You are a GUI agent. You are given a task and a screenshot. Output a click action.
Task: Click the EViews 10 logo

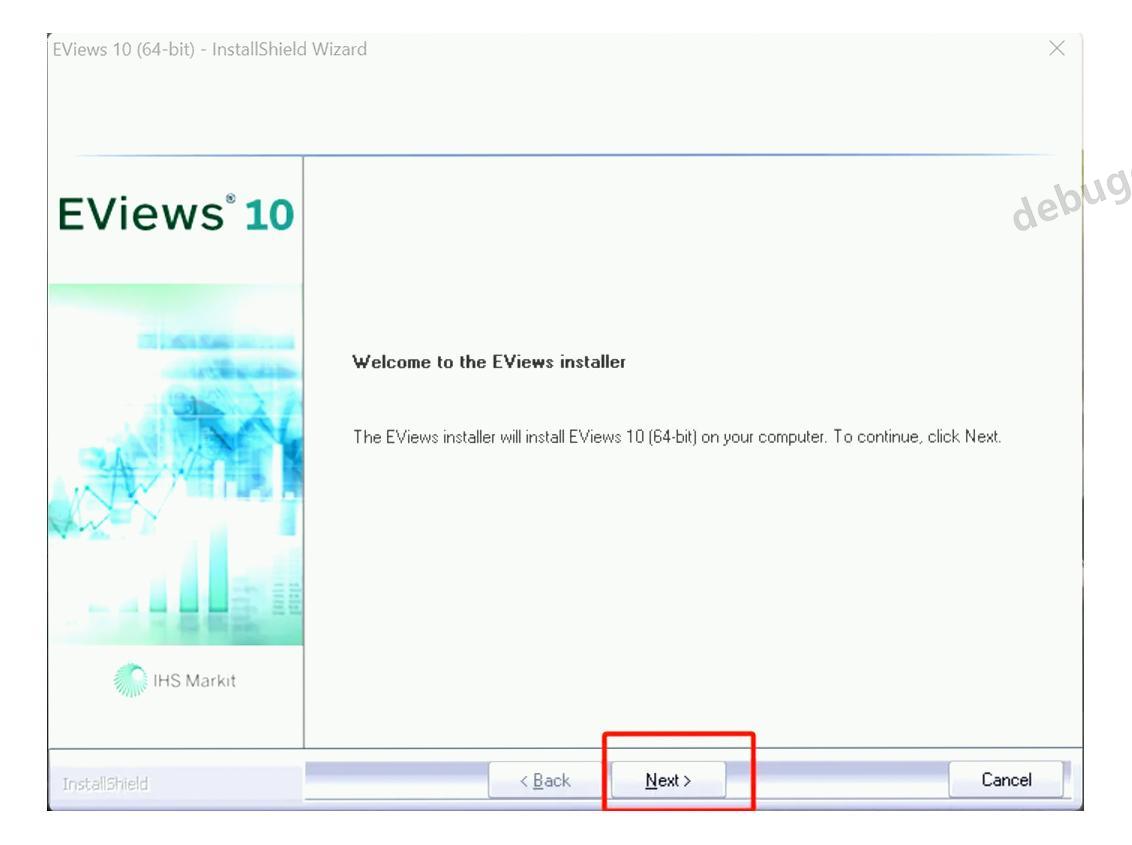pos(175,214)
